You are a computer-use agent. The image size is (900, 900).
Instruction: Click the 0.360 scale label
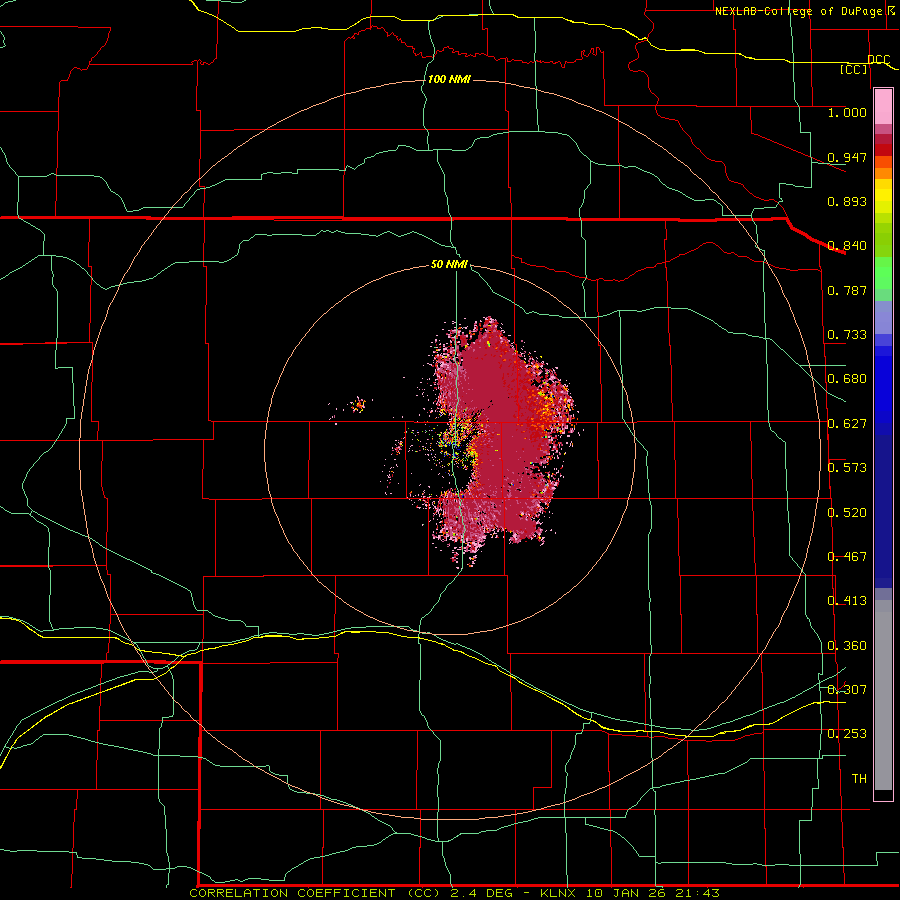(847, 646)
